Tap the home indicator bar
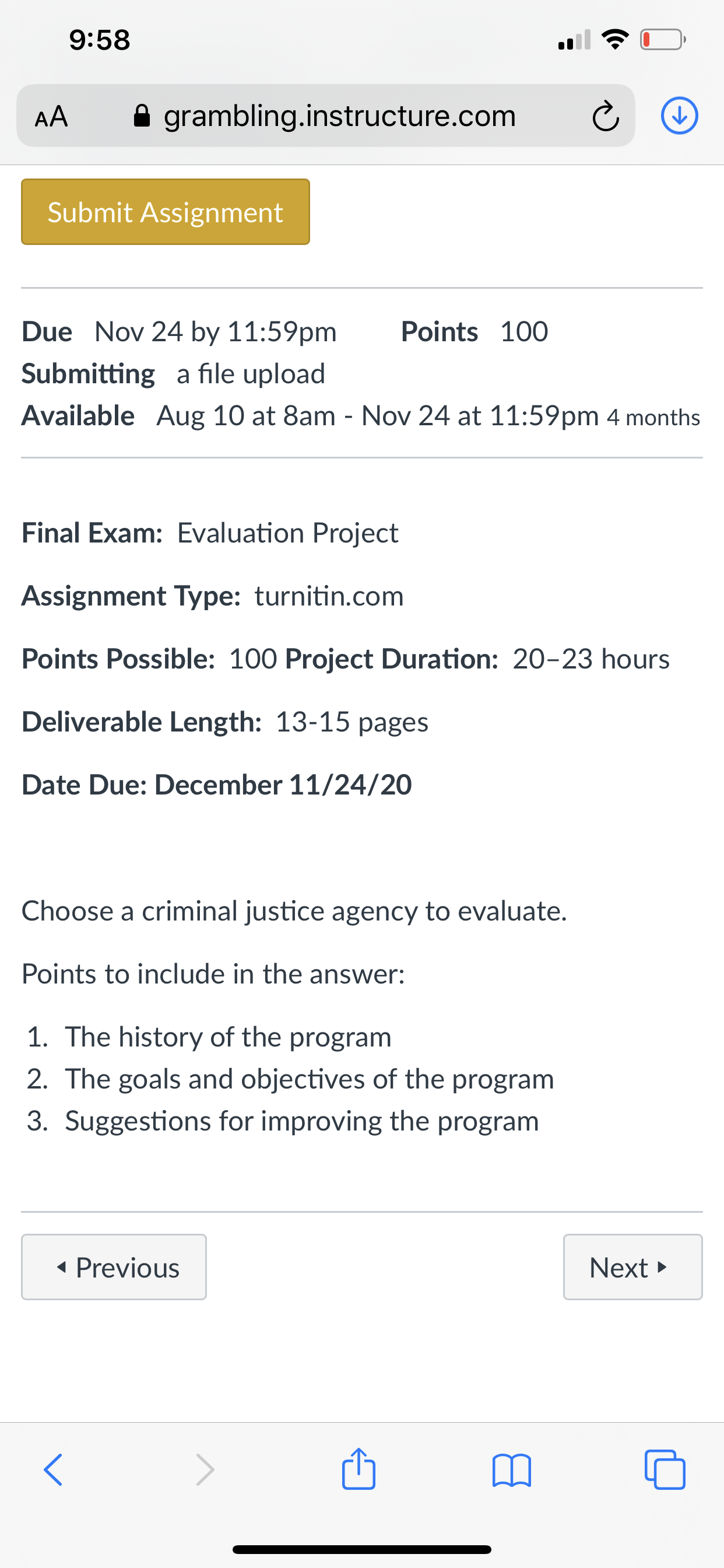Viewport: 724px width, 1568px height. coord(362,1549)
